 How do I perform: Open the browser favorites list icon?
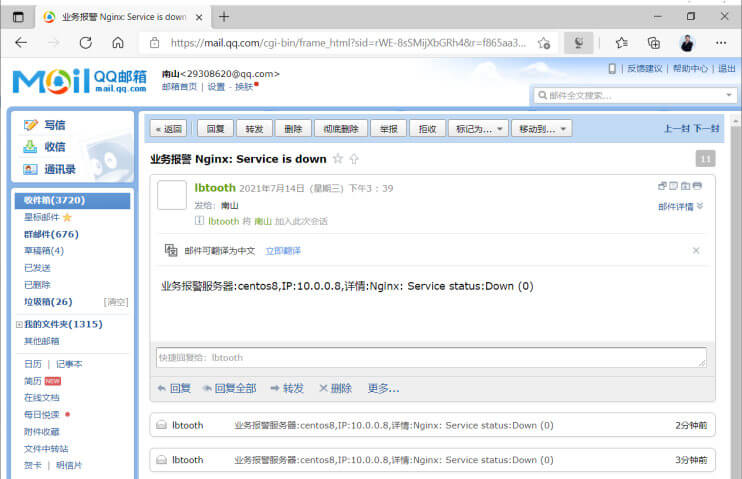click(x=622, y=43)
